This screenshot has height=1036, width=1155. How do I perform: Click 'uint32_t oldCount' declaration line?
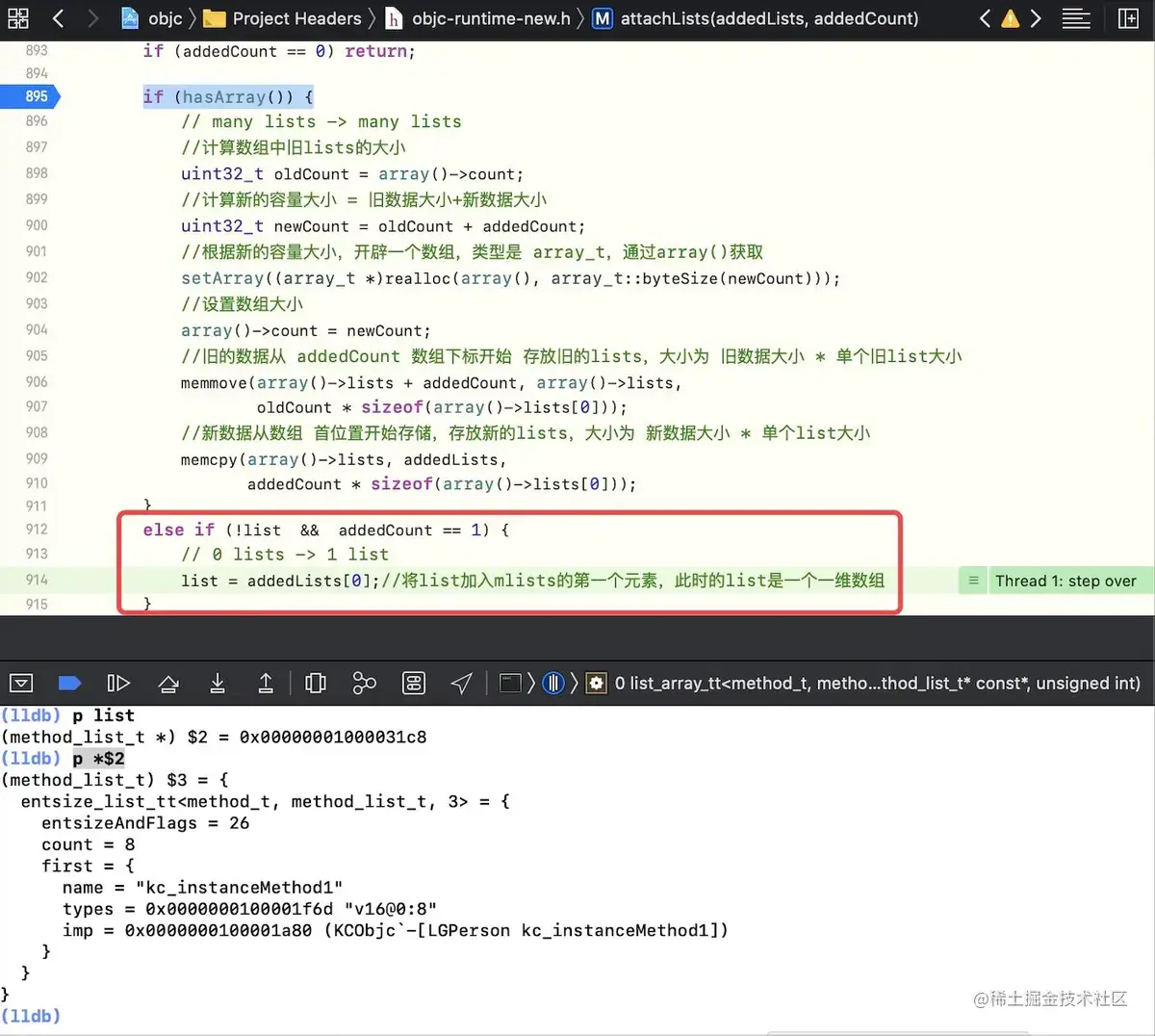(x=352, y=174)
